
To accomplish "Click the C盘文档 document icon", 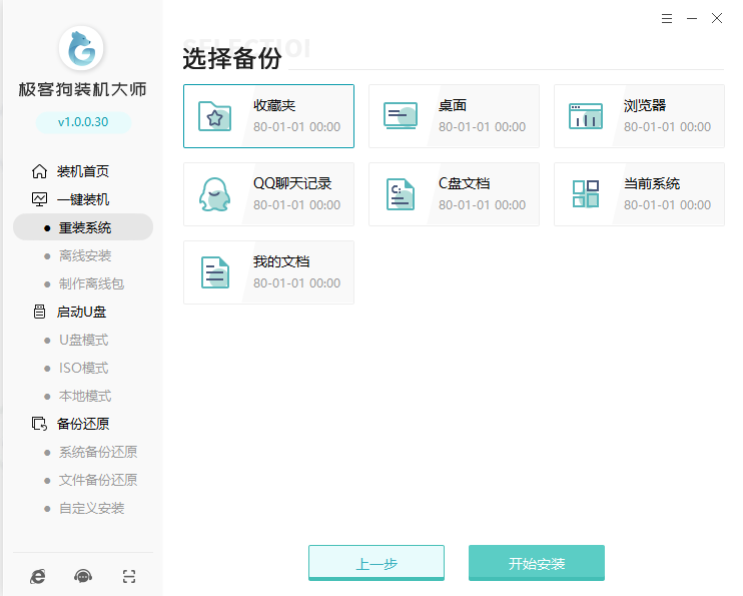I will point(400,194).
